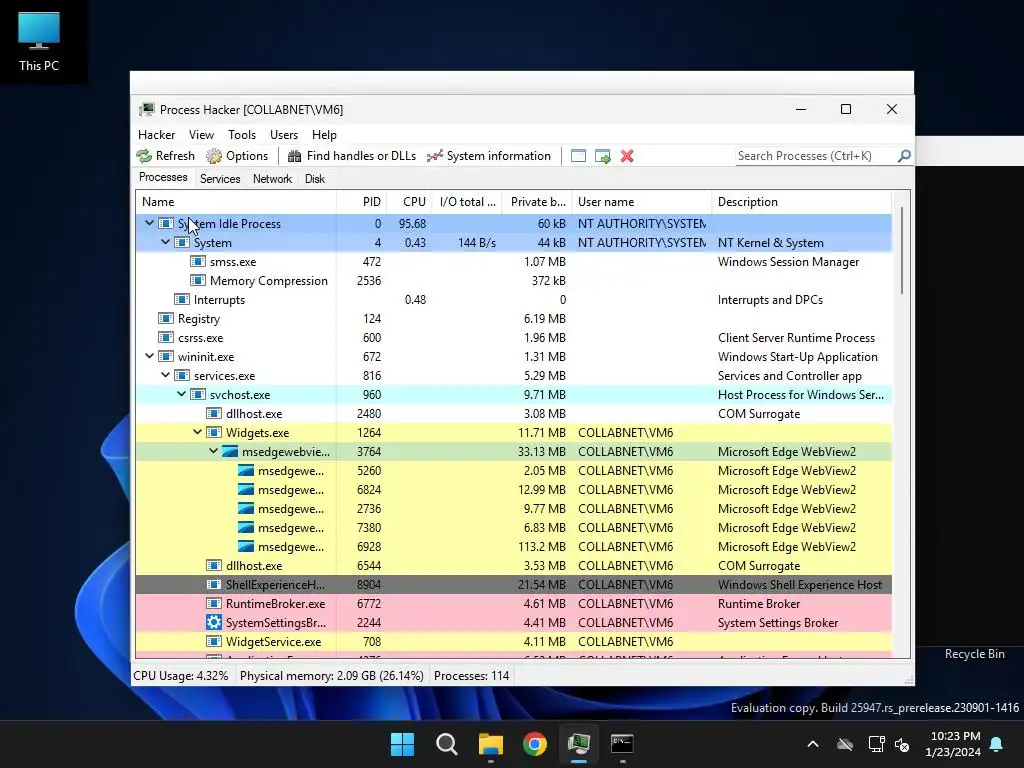Sort by the PID column header
Screen dimensions: 1024x768
point(362,202)
